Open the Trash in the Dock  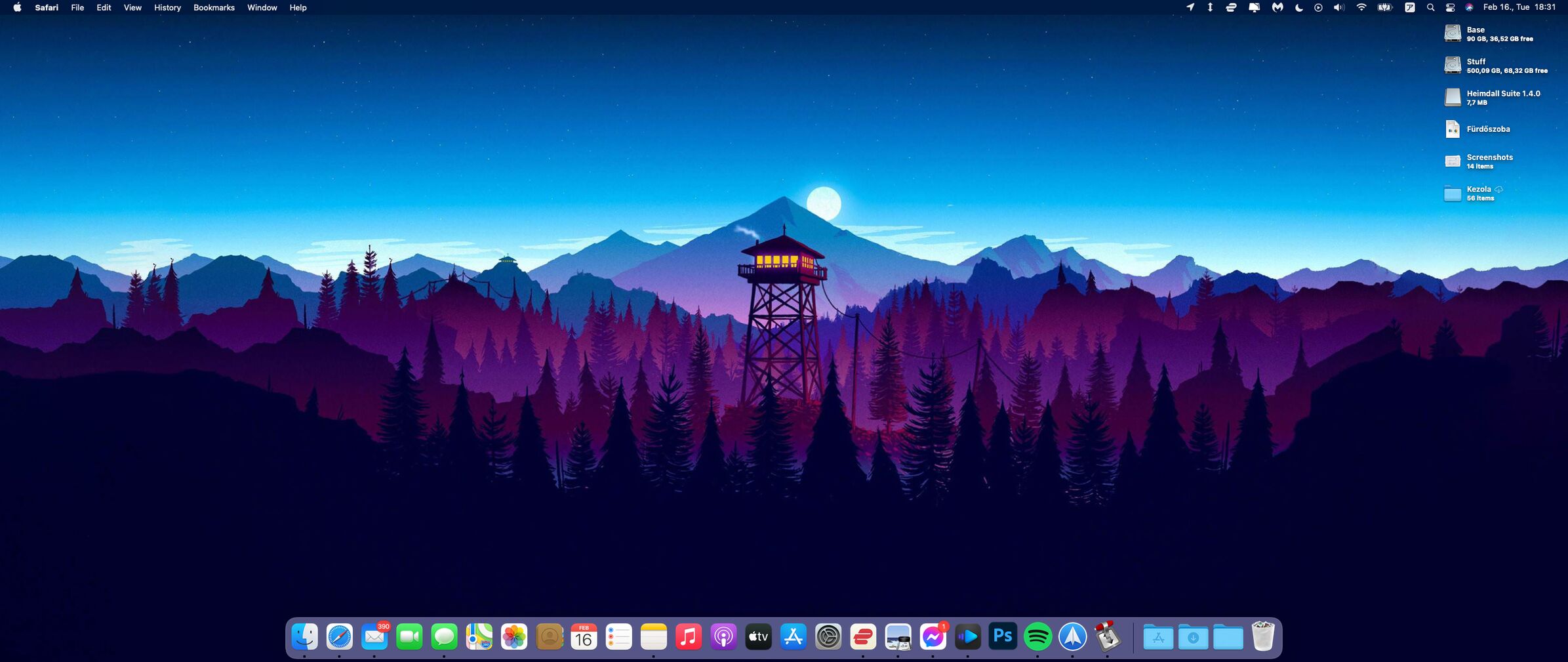(x=1262, y=636)
